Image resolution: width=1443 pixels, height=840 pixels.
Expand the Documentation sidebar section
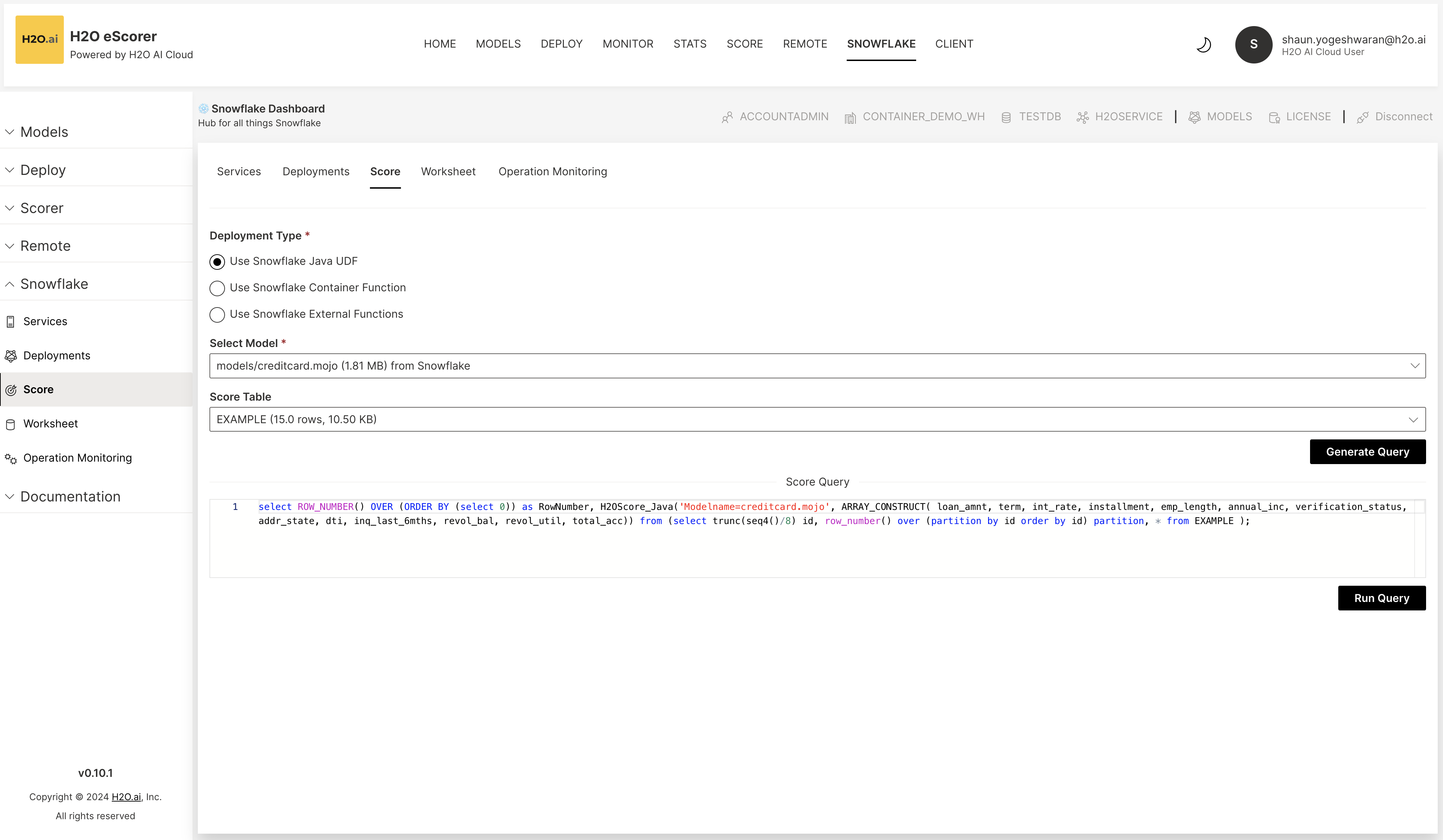pyautogui.click(x=70, y=497)
